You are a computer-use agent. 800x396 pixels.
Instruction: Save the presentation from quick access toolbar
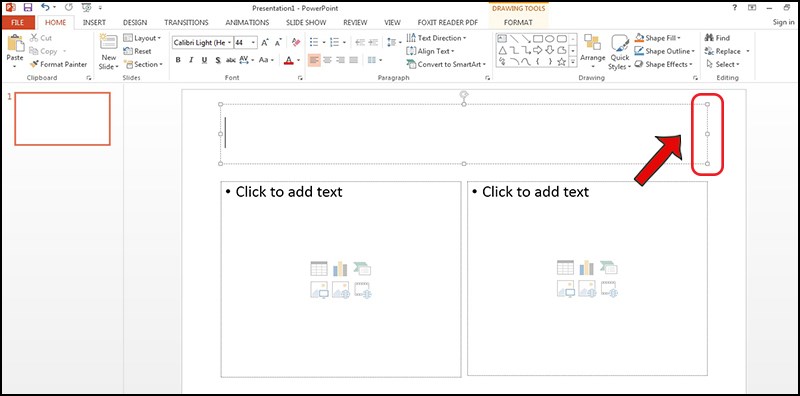(x=28, y=8)
